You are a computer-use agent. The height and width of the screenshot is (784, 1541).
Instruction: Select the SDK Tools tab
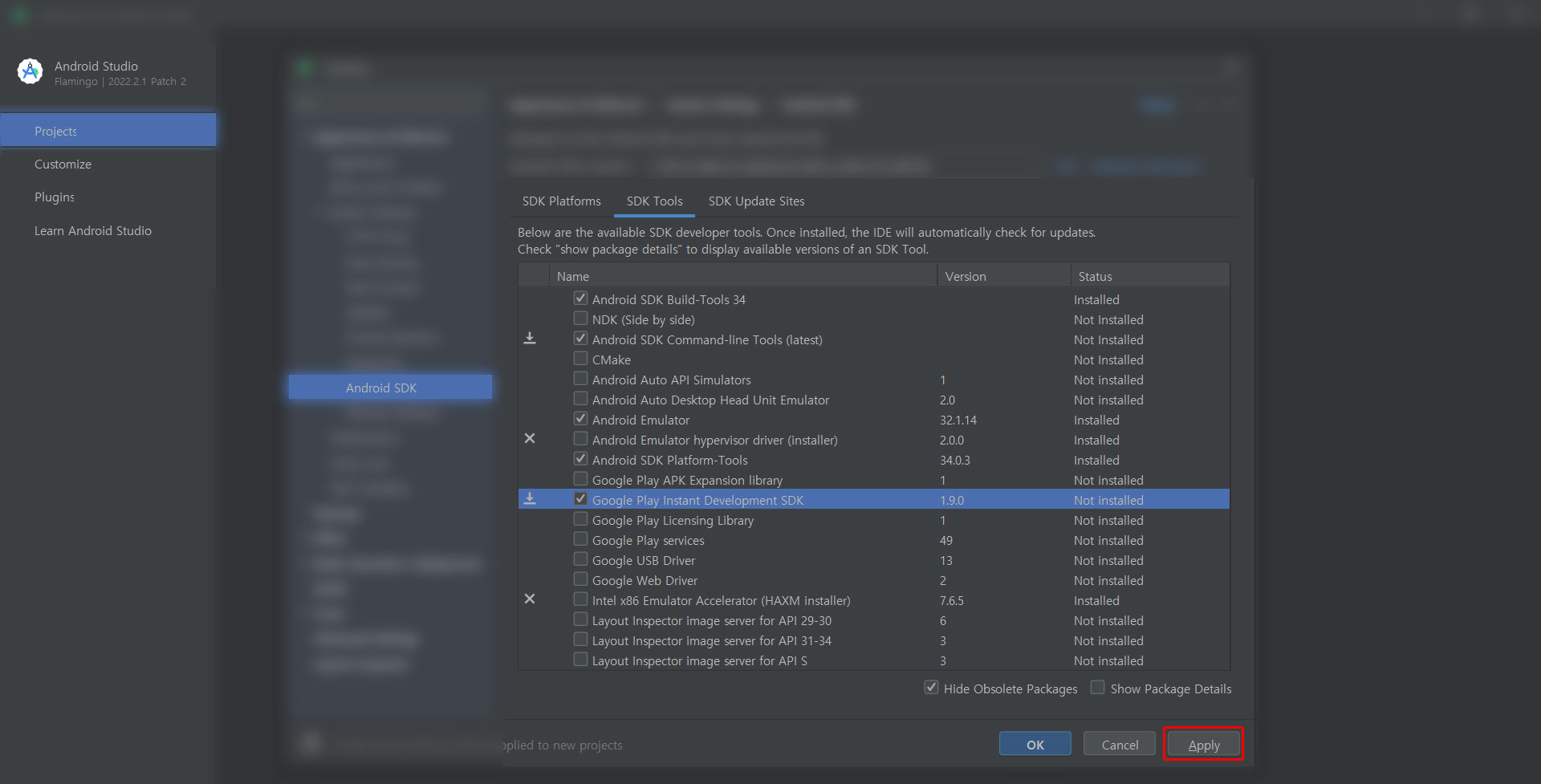[x=655, y=201]
